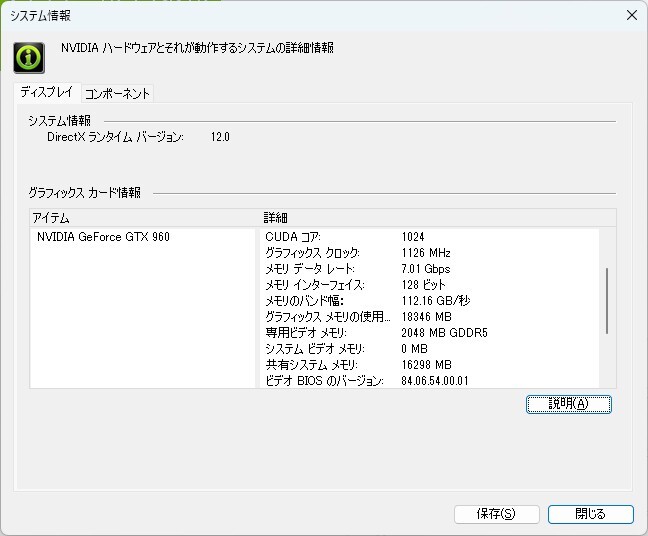Click the 詳細 column header
648x536 pixels.
pyautogui.click(x=438, y=218)
